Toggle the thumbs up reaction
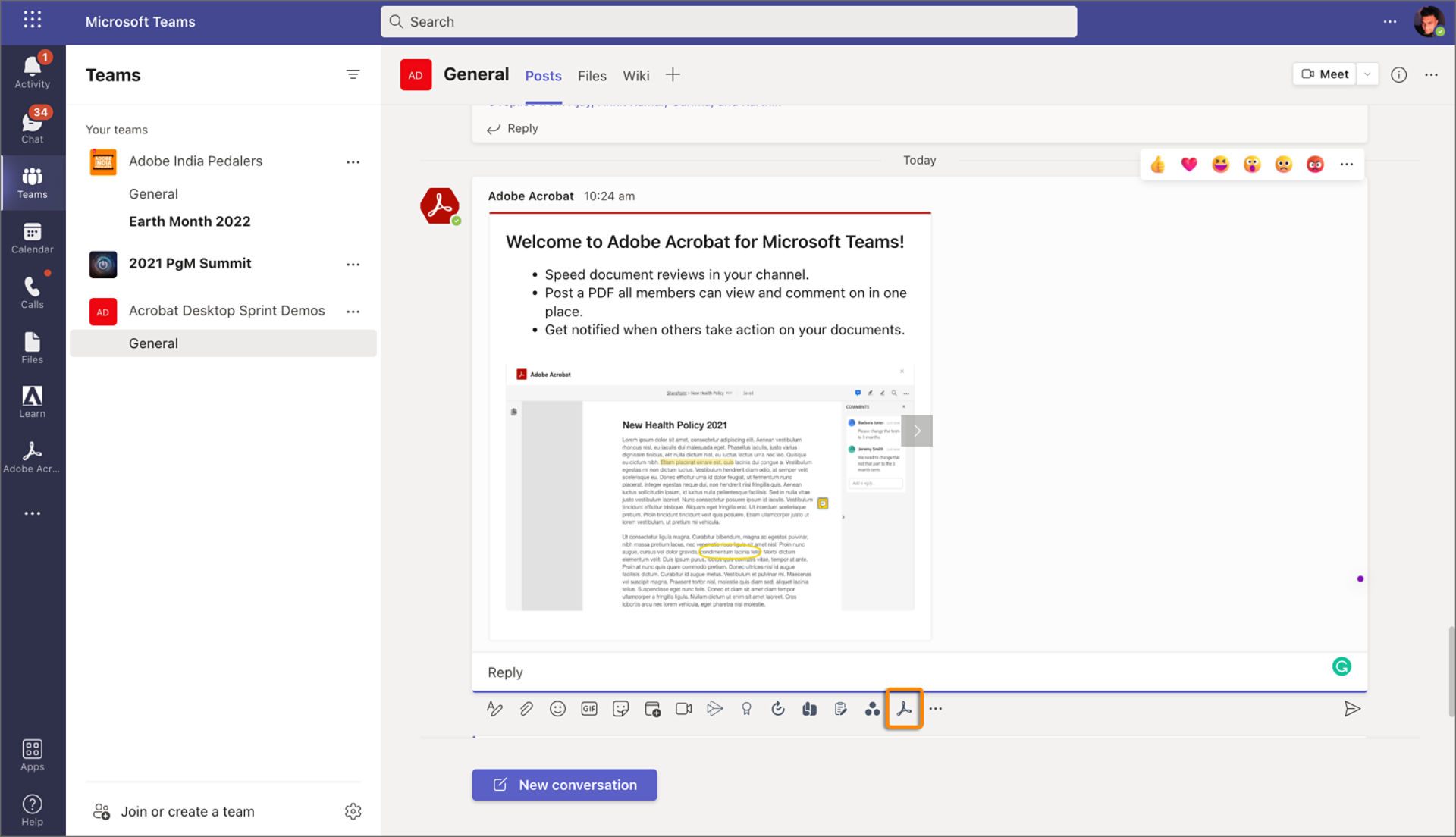The height and width of the screenshot is (837, 1456). click(1158, 163)
